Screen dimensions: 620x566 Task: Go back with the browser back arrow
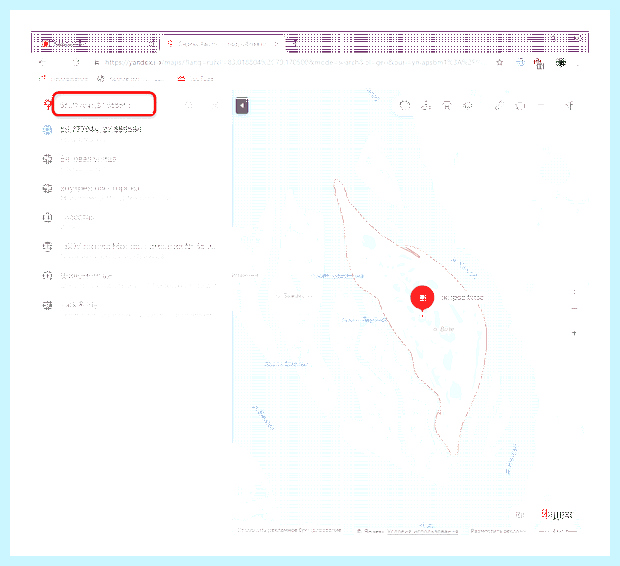pyautogui.click(x=42, y=62)
